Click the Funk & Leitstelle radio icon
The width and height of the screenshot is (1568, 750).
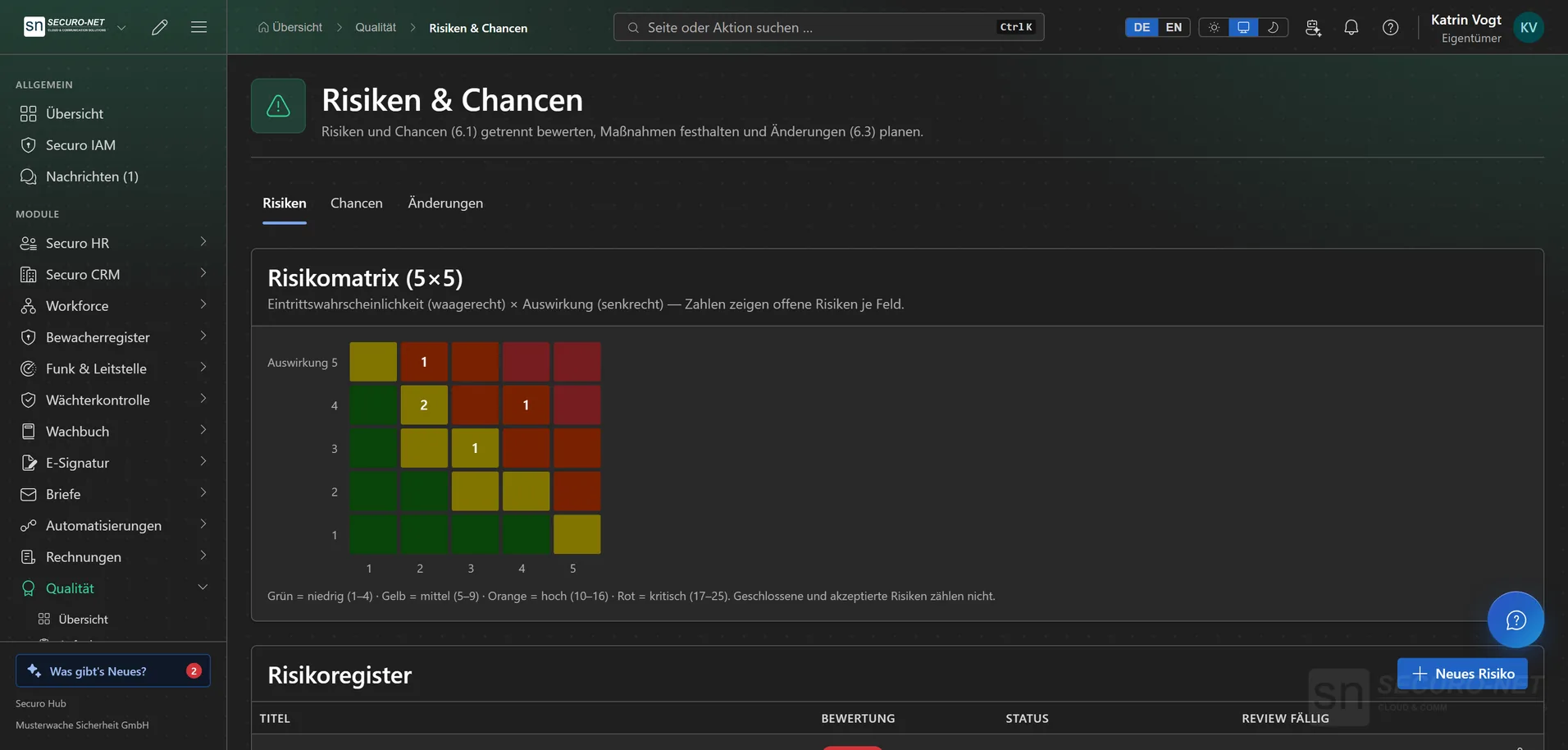29,368
